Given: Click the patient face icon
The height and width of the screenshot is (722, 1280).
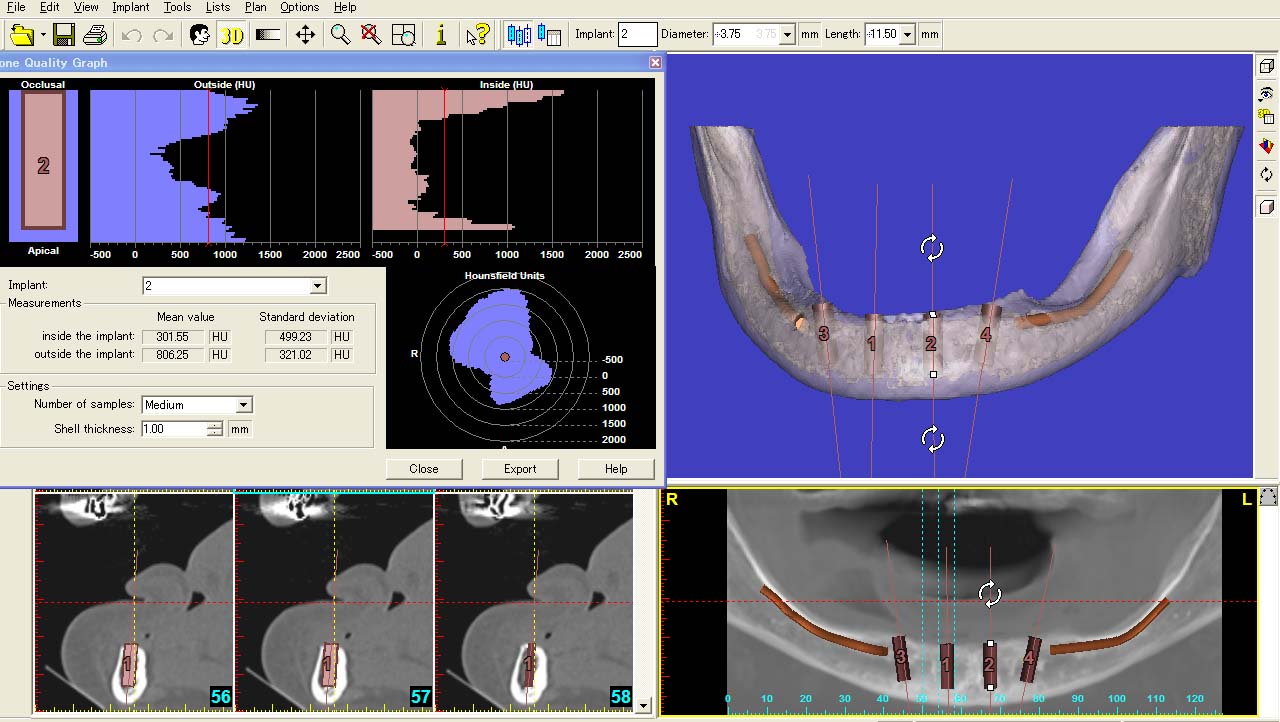Looking at the screenshot, I should point(200,35).
